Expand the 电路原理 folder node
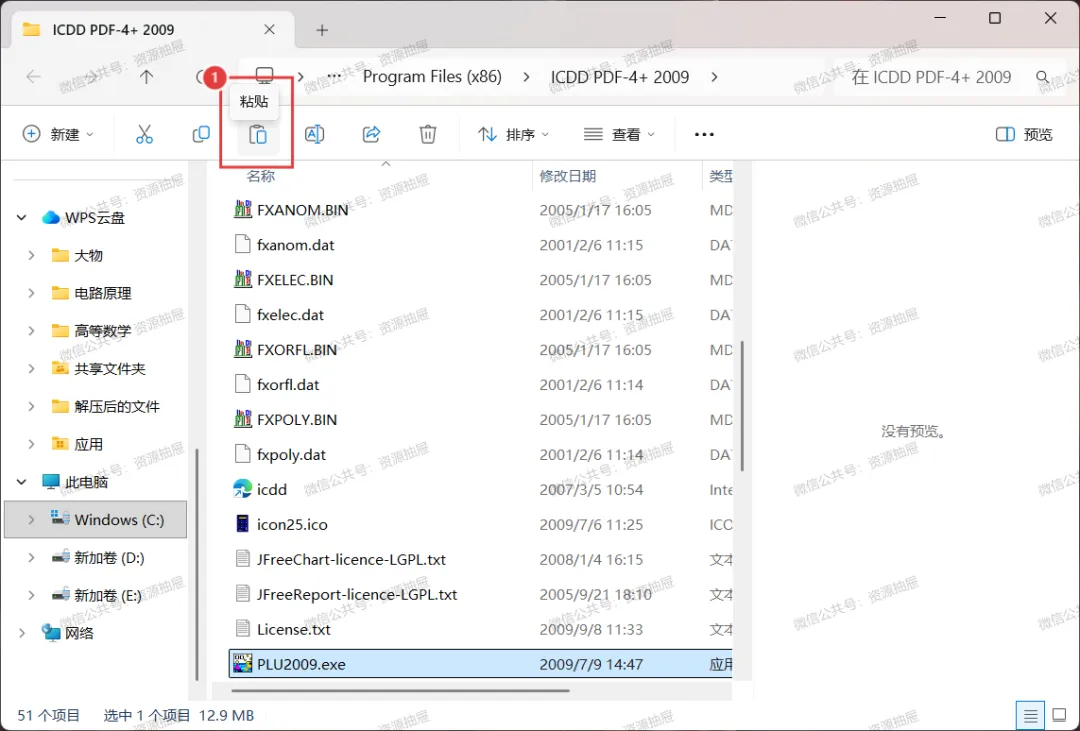 [31, 294]
